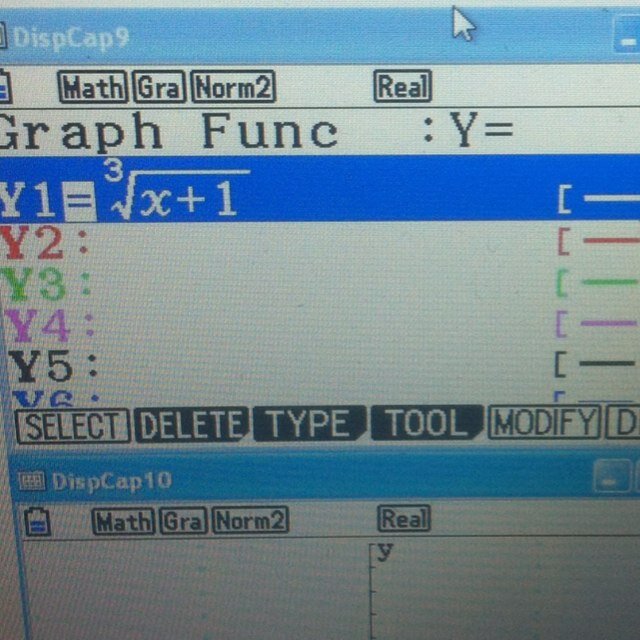Viewport: 640px width, 640px height.
Task: Click Math indicator in DispCap9 status bar
Action: (x=93, y=87)
